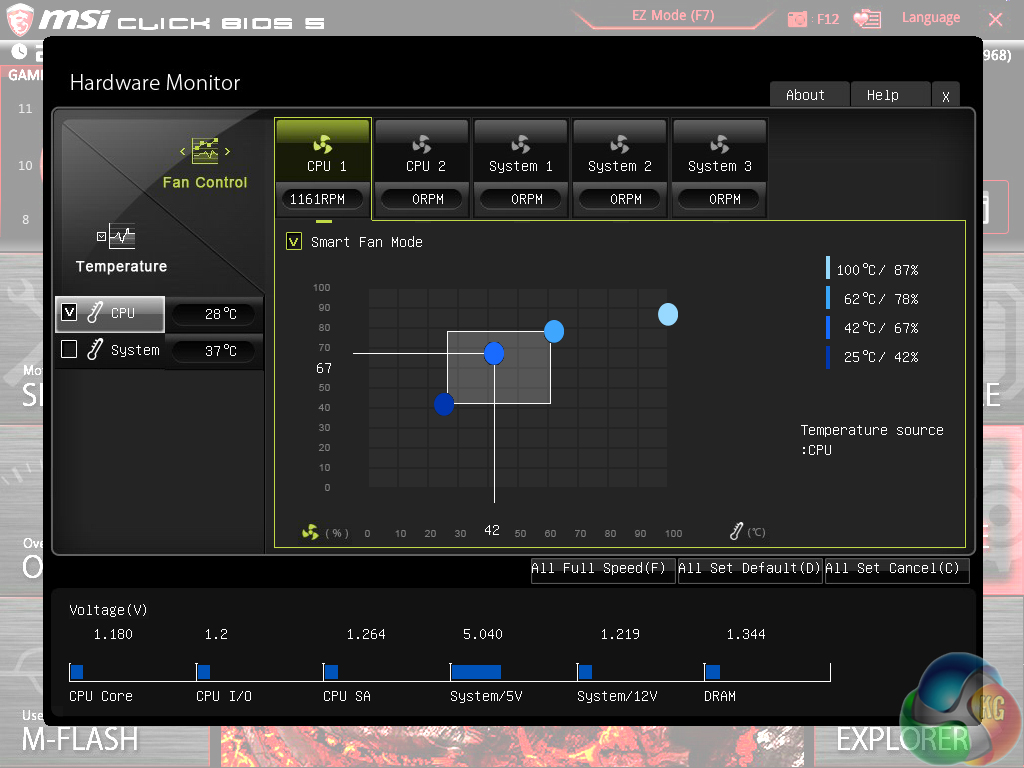Click the CPU 28°C temperature value
Screen dimensions: 1024x768
216,314
